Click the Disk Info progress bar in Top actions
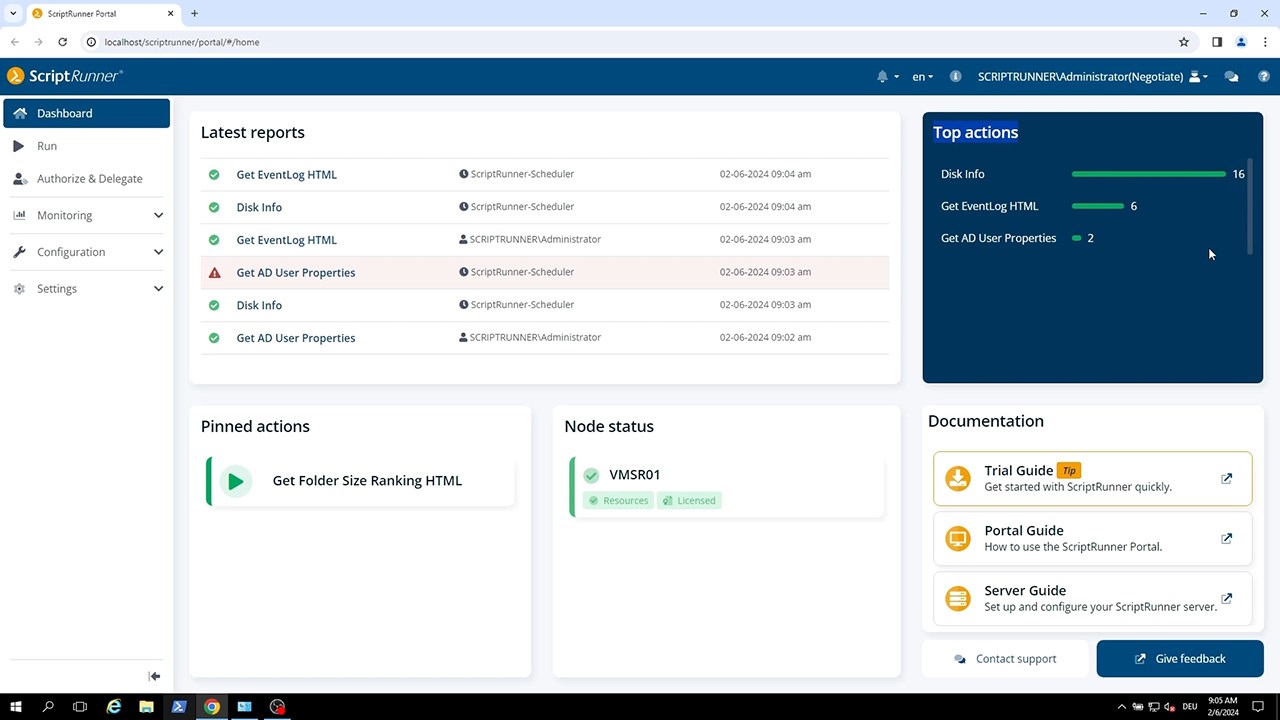Image resolution: width=1280 pixels, height=720 pixels. (x=1148, y=174)
